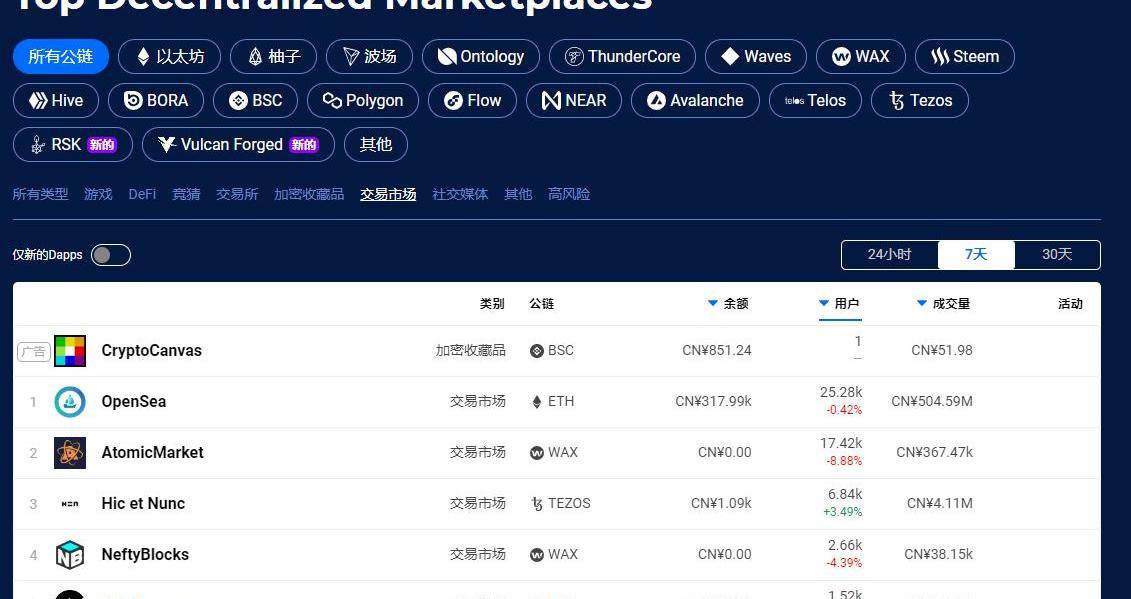The image size is (1131, 599).
Task: Click BSC chain icon in CryptoCanvas row
Action: 537,351
